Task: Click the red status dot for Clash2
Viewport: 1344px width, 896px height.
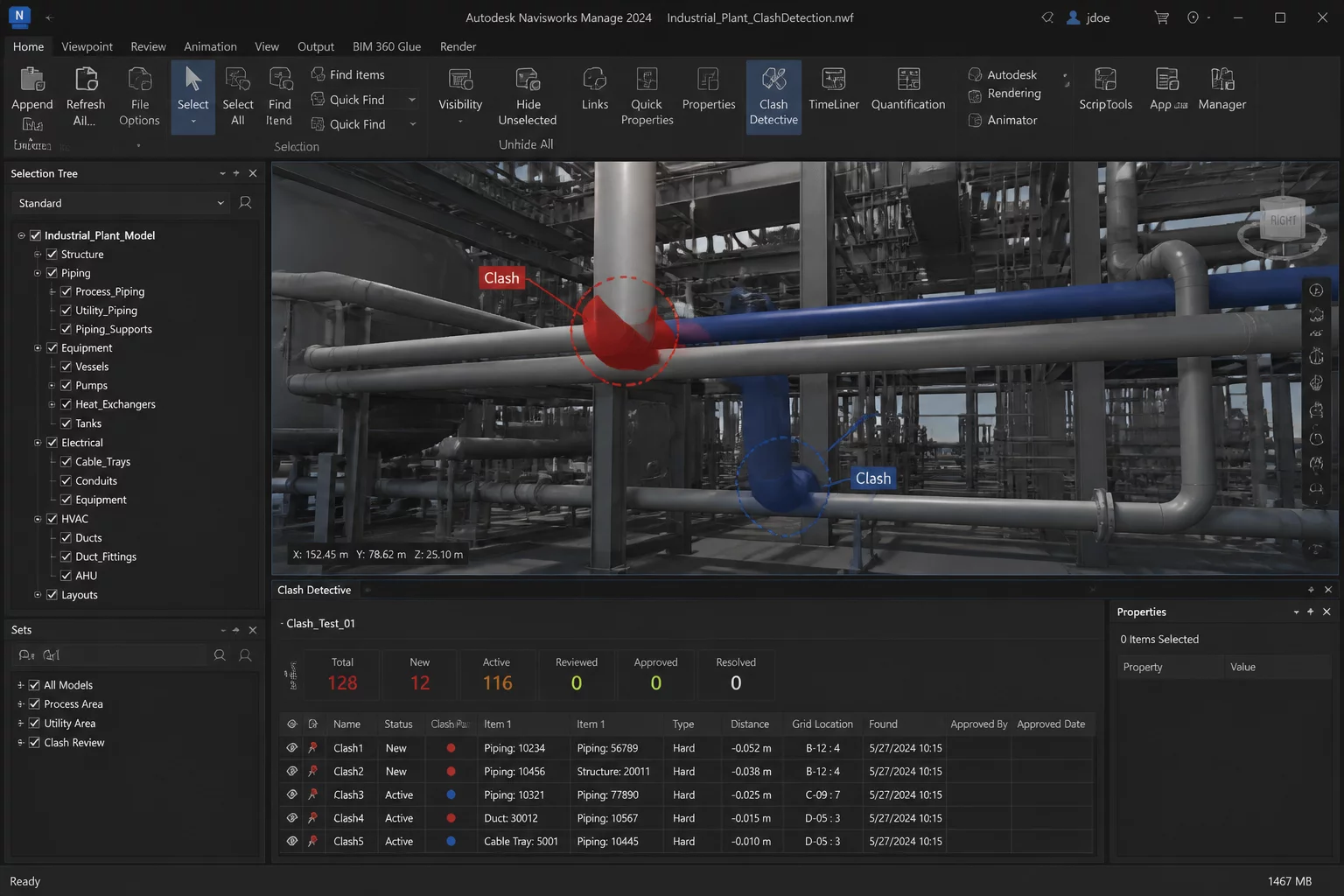Action: (x=451, y=772)
